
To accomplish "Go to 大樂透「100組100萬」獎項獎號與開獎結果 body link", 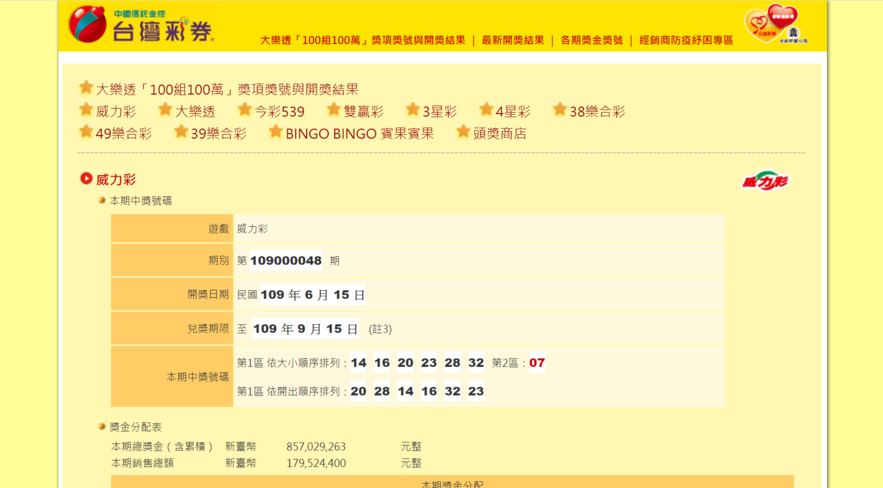I will [227, 89].
